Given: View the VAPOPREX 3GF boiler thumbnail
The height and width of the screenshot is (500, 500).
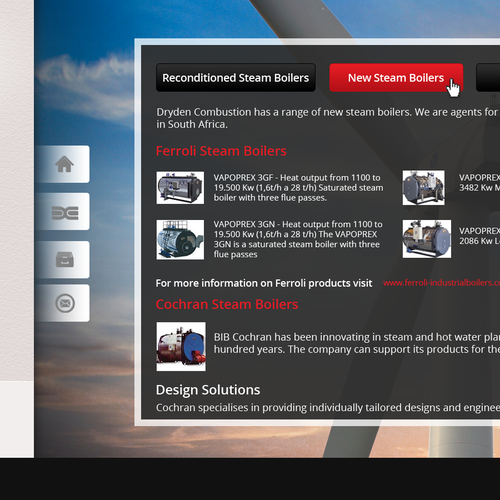Looking at the screenshot, I should click(180, 188).
